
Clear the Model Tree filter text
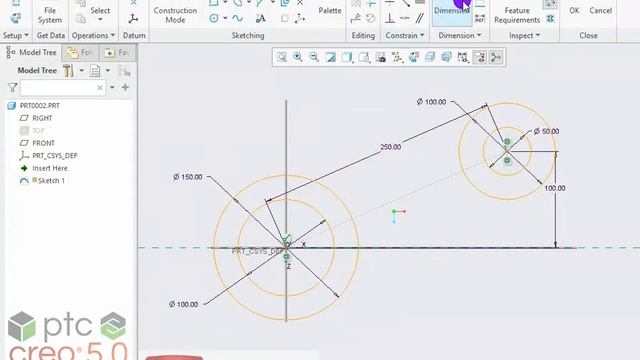[100, 87]
